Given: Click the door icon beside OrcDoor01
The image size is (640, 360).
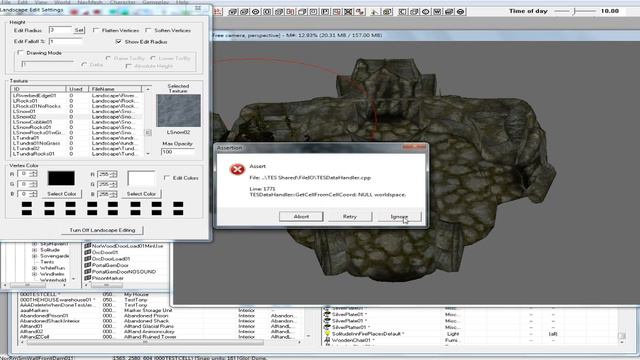Looking at the screenshot, I should click(x=87, y=252).
